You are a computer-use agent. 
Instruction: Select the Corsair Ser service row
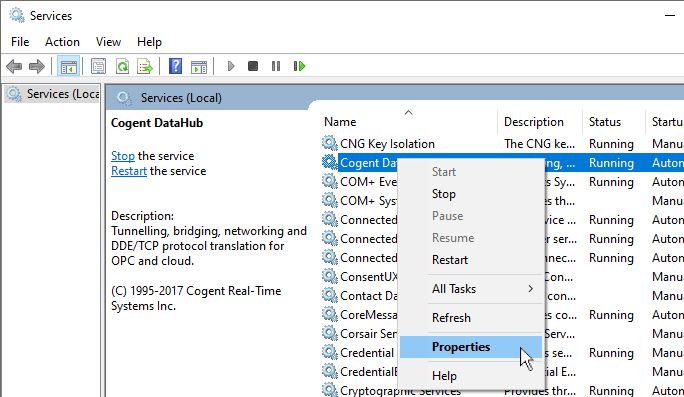click(369, 334)
